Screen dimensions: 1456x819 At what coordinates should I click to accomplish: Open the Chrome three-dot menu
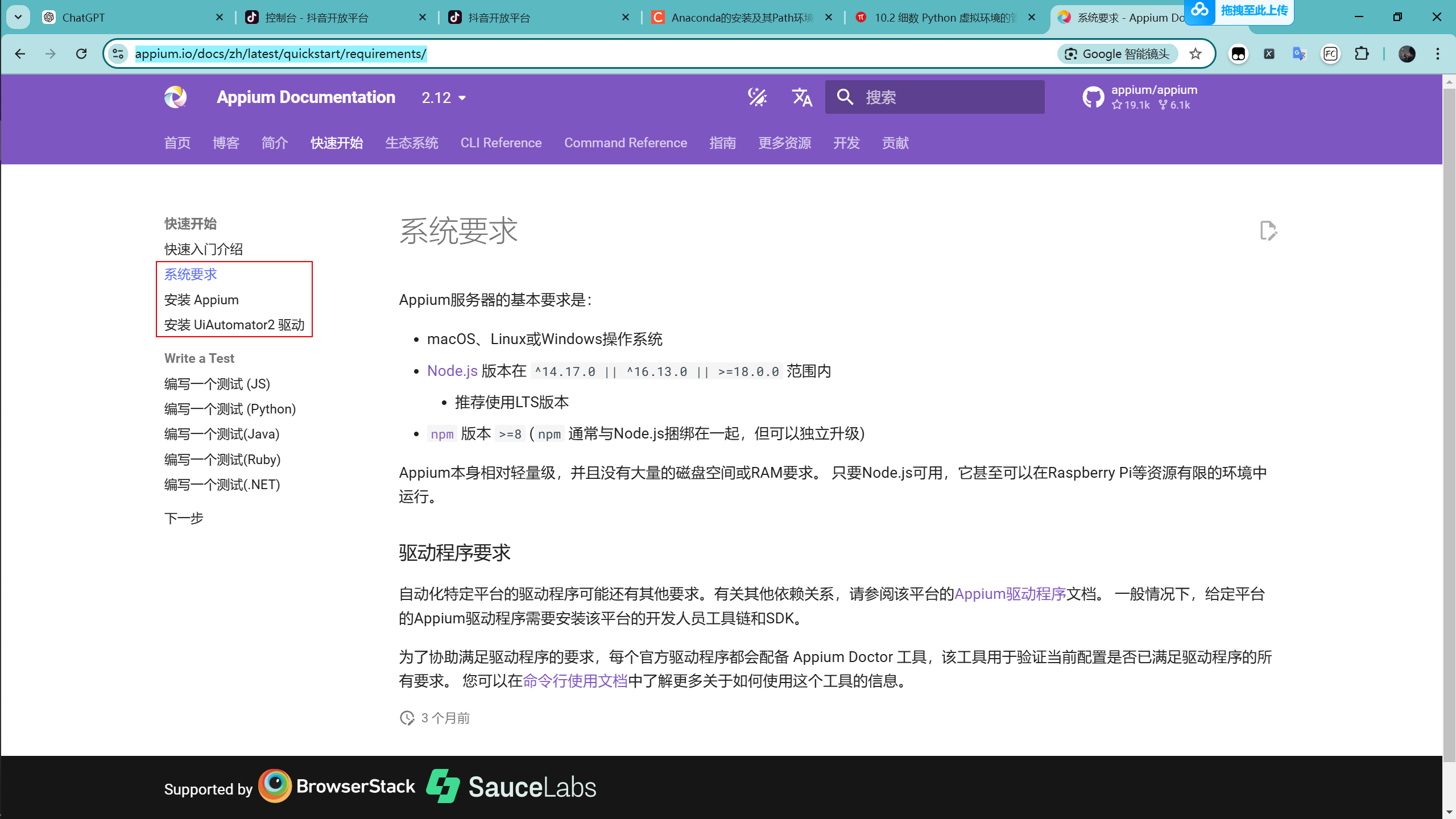click(1437, 54)
